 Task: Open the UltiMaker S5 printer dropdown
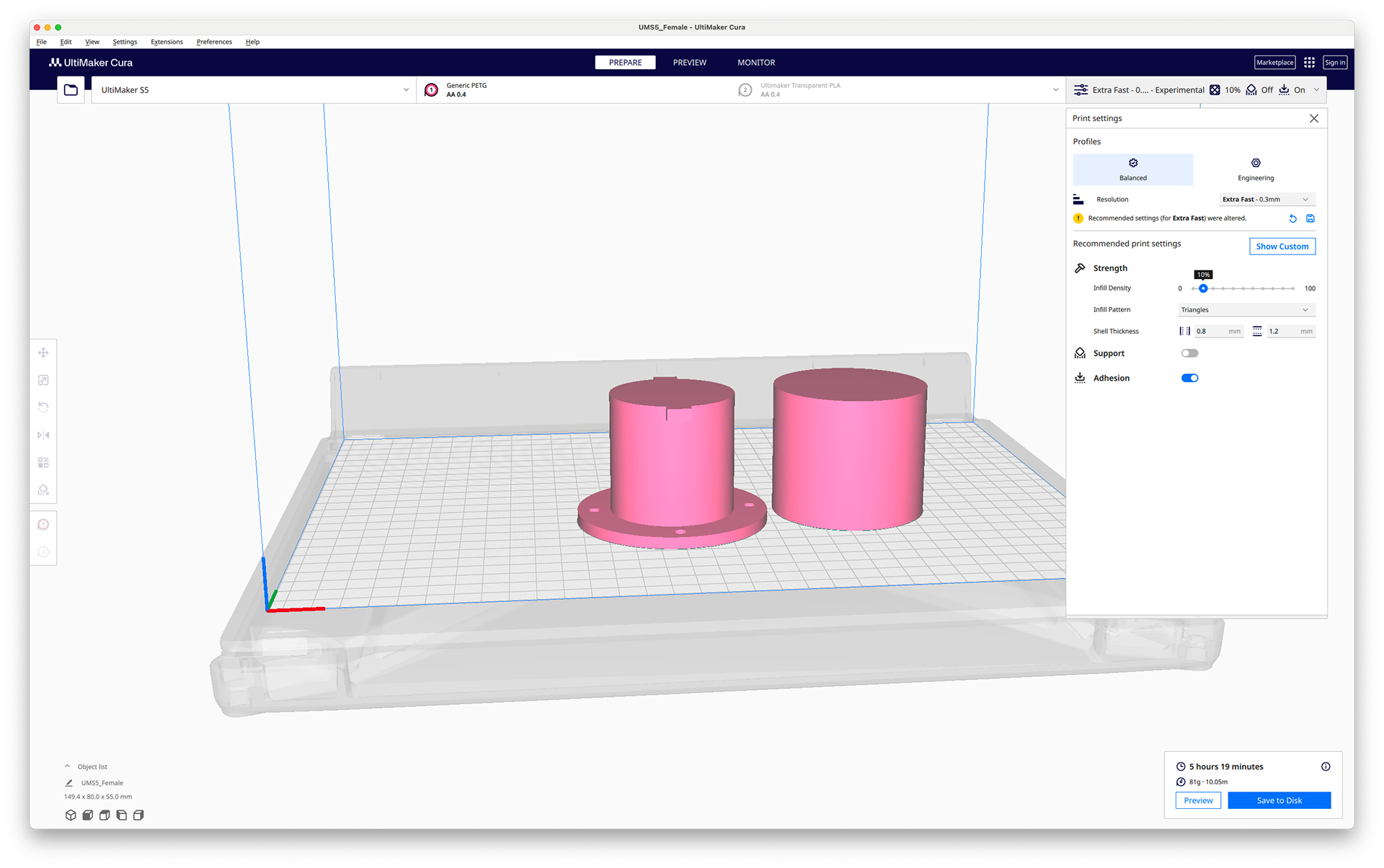pyautogui.click(x=254, y=90)
